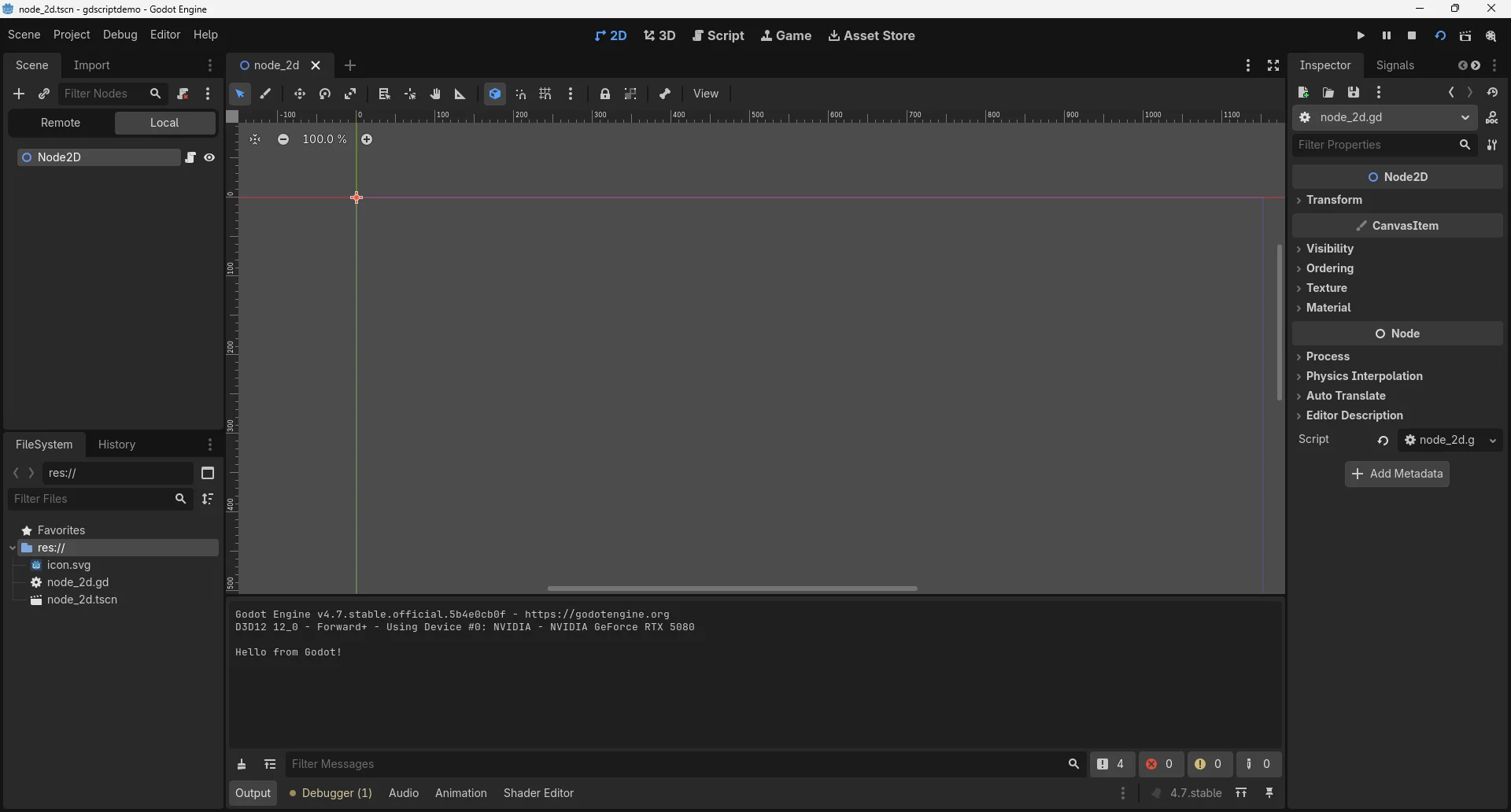Clear the output log
The image size is (1511, 812).
coord(242,765)
